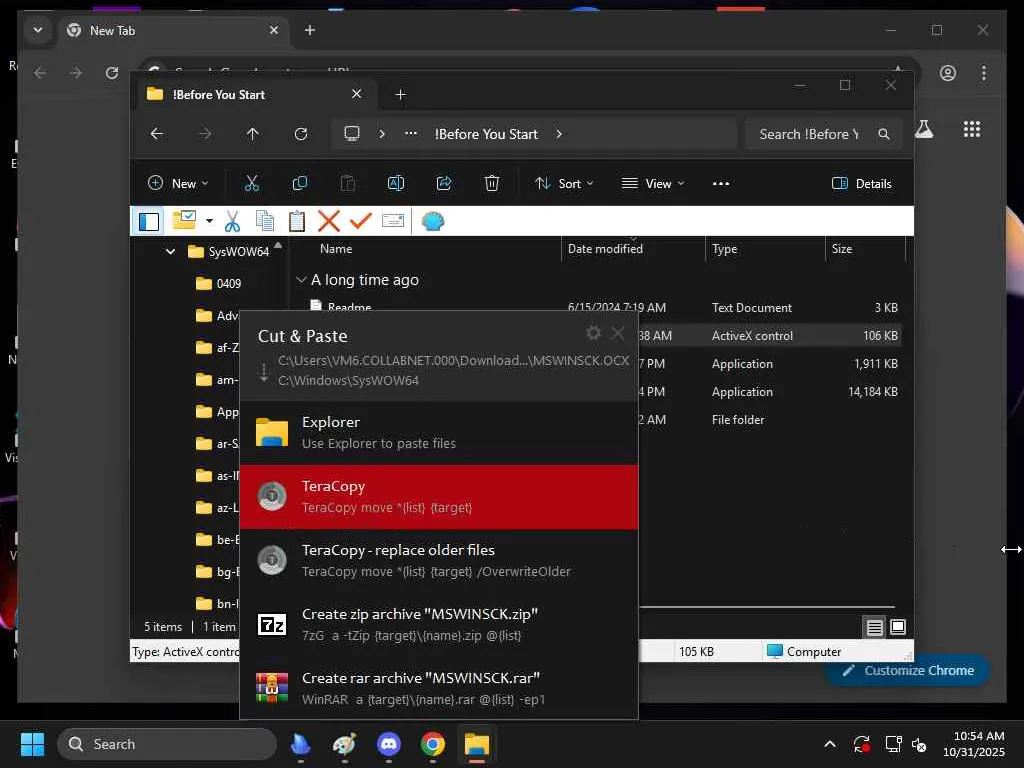Open the Cut & Paste settings gear
Image resolution: width=1024 pixels, height=768 pixels.
pos(593,333)
